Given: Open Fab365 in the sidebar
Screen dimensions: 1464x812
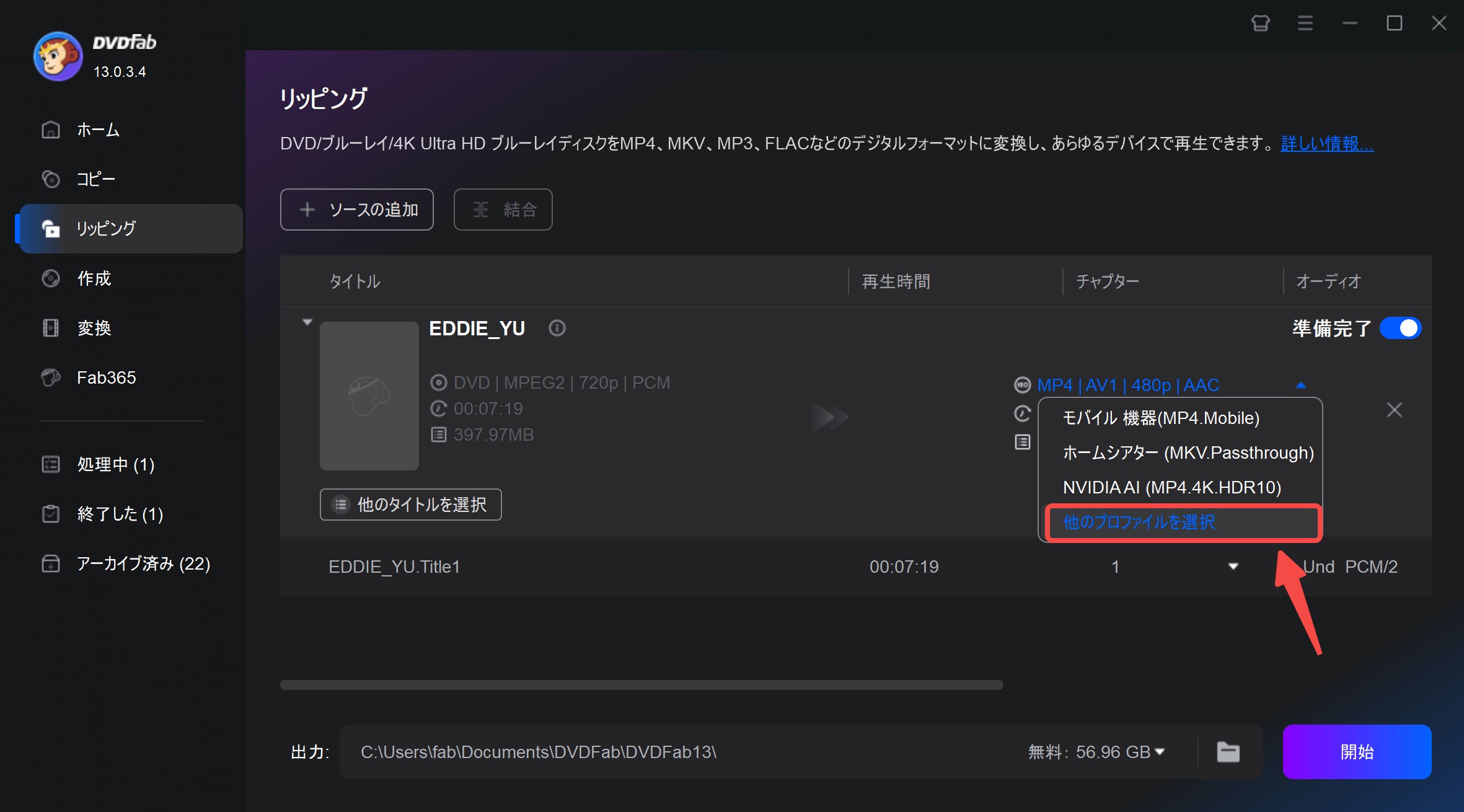Looking at the screenshot, I should point(130,377).
